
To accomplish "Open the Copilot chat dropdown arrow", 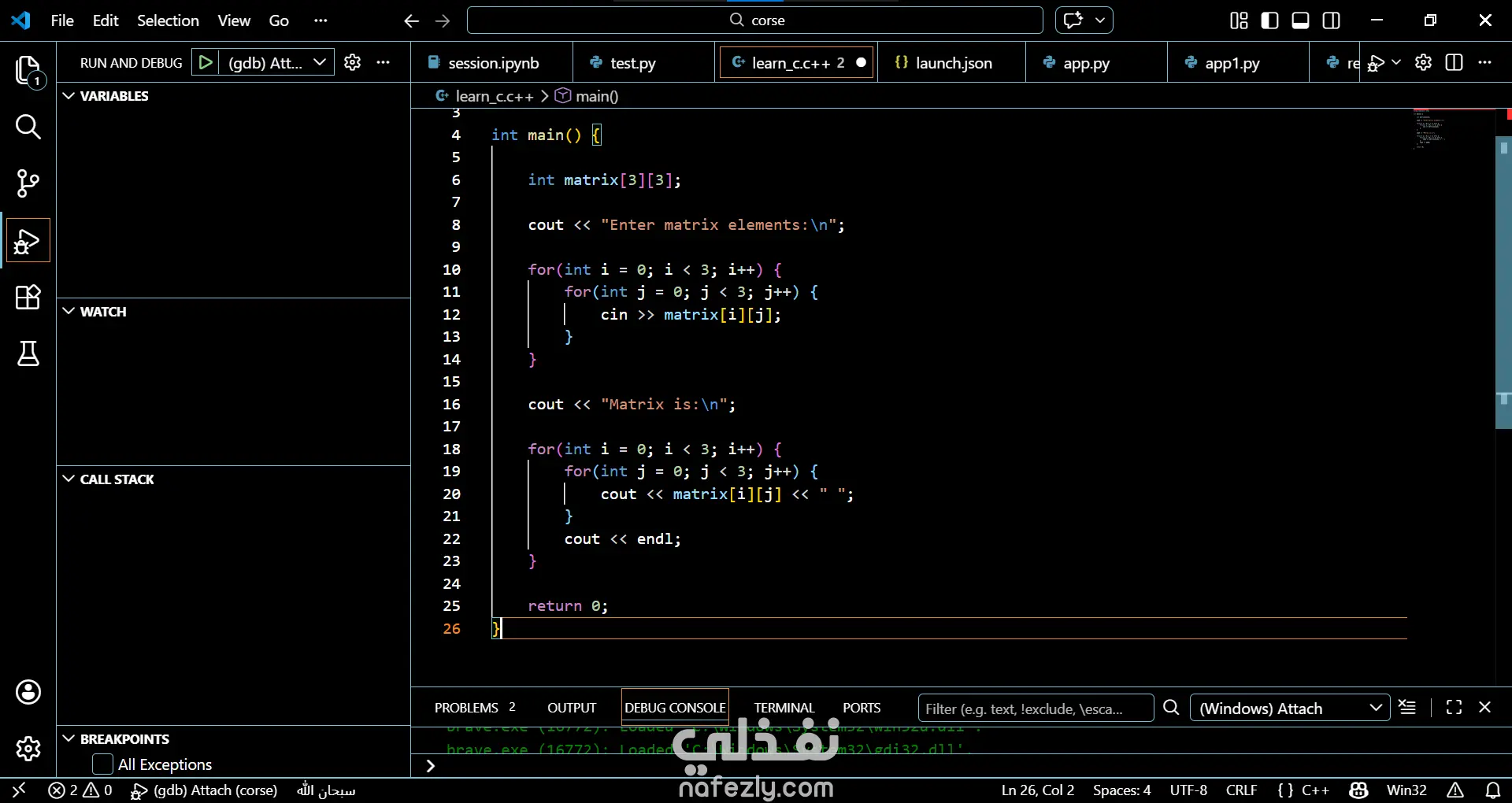I will (1100, 20).
